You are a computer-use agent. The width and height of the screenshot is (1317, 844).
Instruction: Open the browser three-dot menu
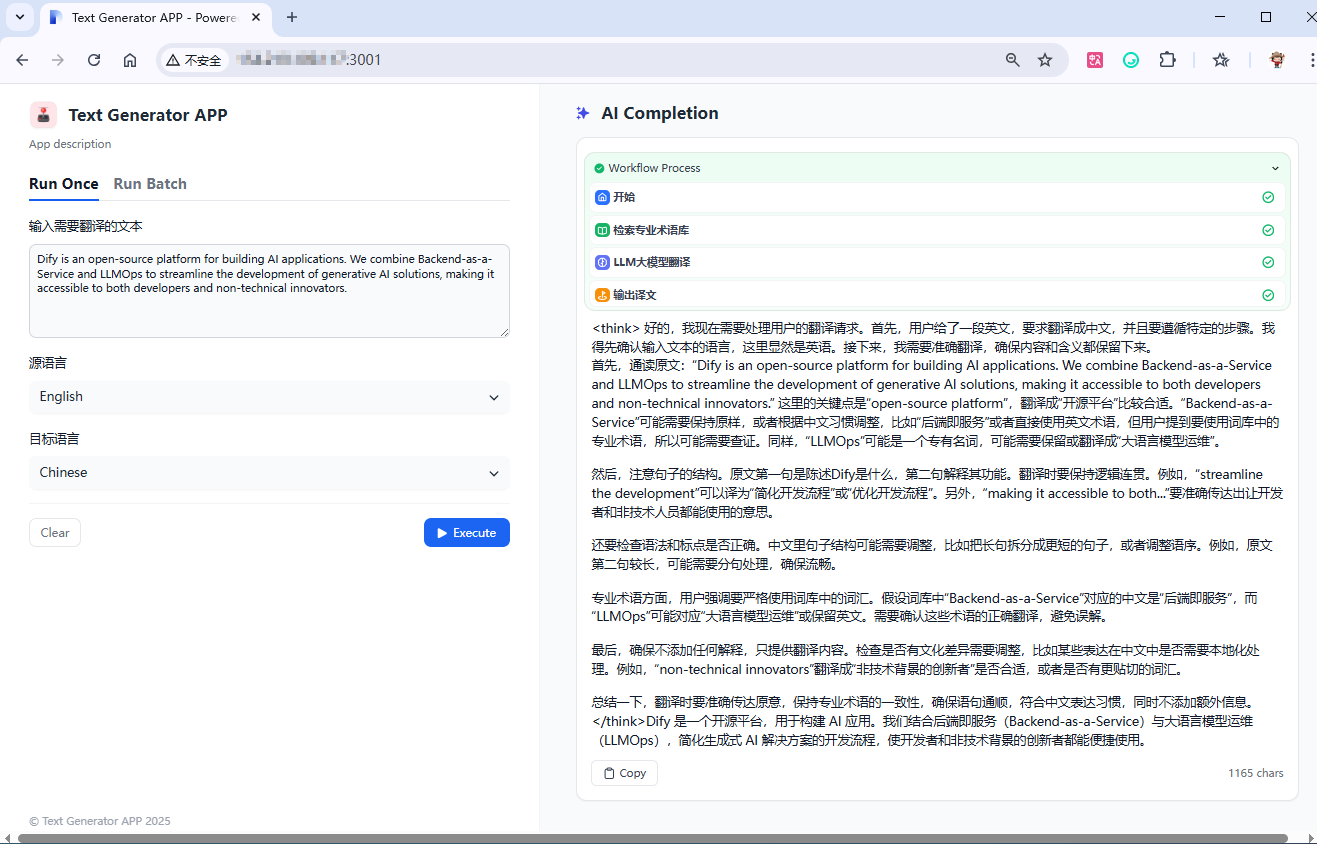(x=1311, y=60)
